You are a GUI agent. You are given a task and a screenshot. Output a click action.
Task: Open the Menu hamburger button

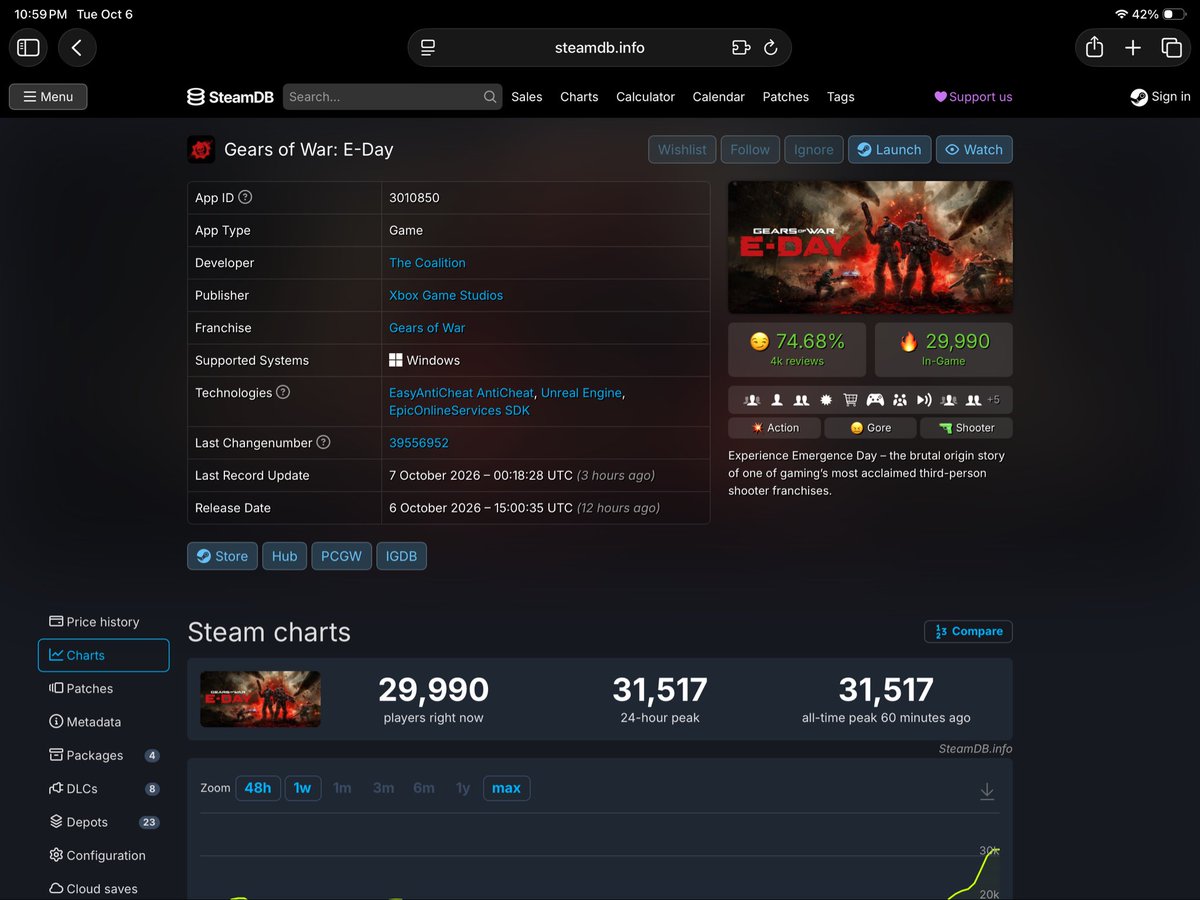click(48, 97)
